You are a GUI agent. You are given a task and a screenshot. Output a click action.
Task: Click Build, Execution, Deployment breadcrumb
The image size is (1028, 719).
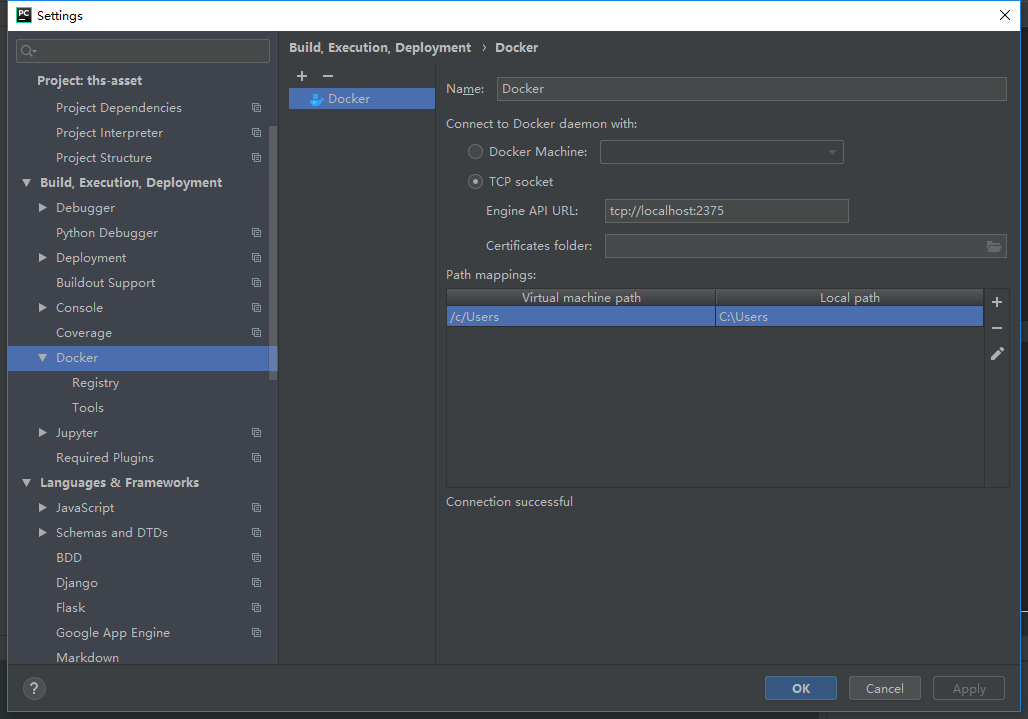click(380, 47)
